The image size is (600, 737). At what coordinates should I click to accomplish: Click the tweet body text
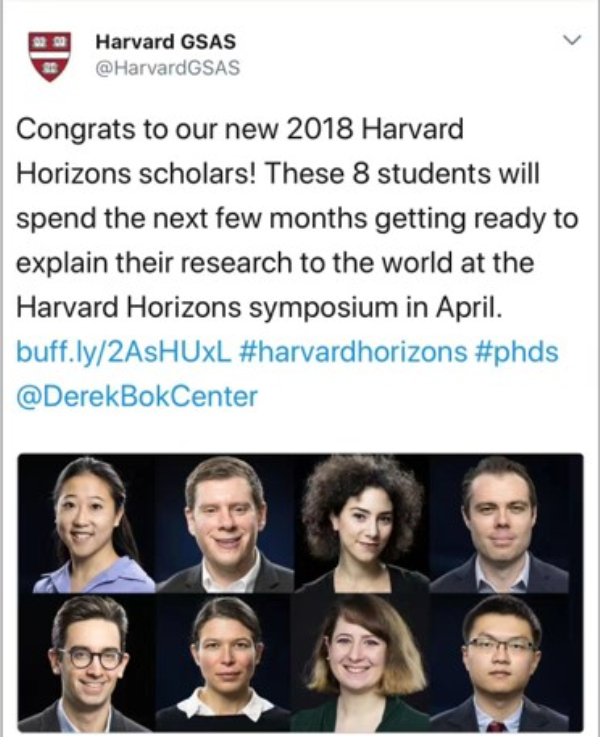[297, 218]
